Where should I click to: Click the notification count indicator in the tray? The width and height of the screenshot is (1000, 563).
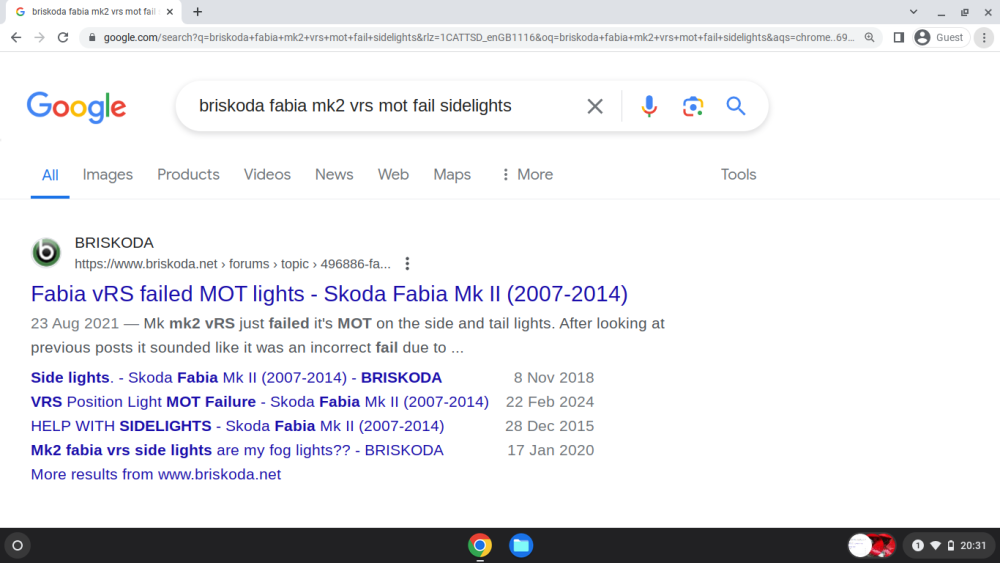(x=918, y=546)
